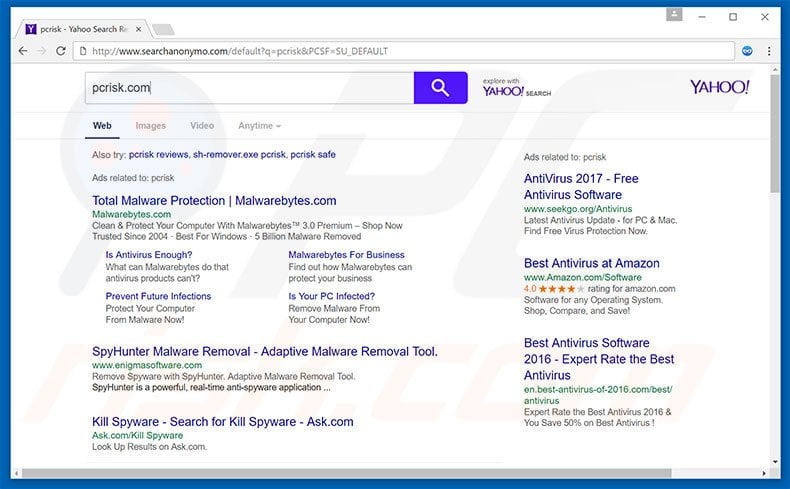Screen dimensions: 790x489
Task: Open Best Antivirus at Amazon ad
Action: pyautogui.click(x=591, y=263)
